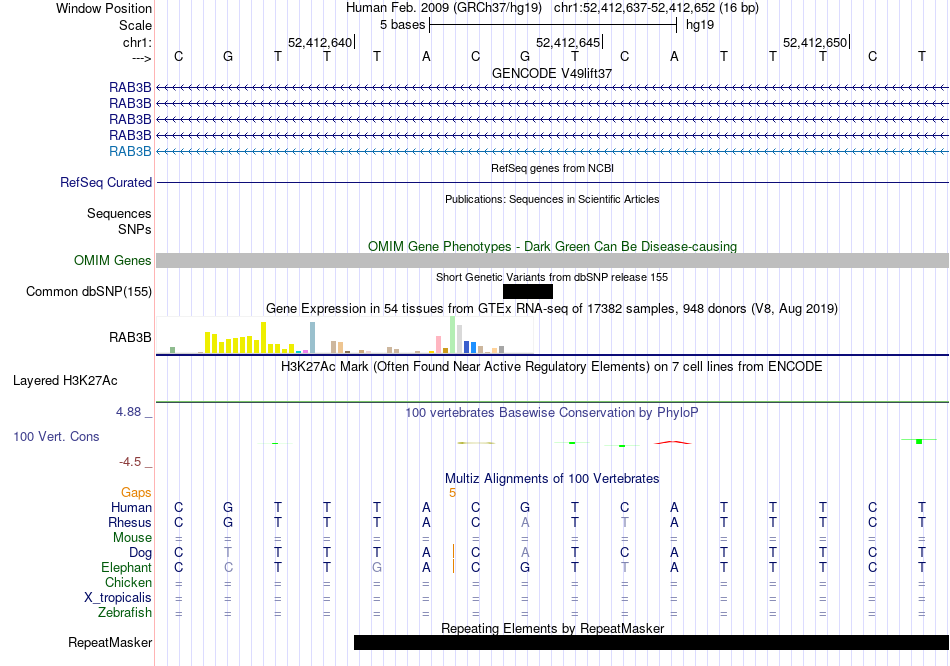Click the pink bar in GTEx expression chart
The image size is (950, 666).
438,344
